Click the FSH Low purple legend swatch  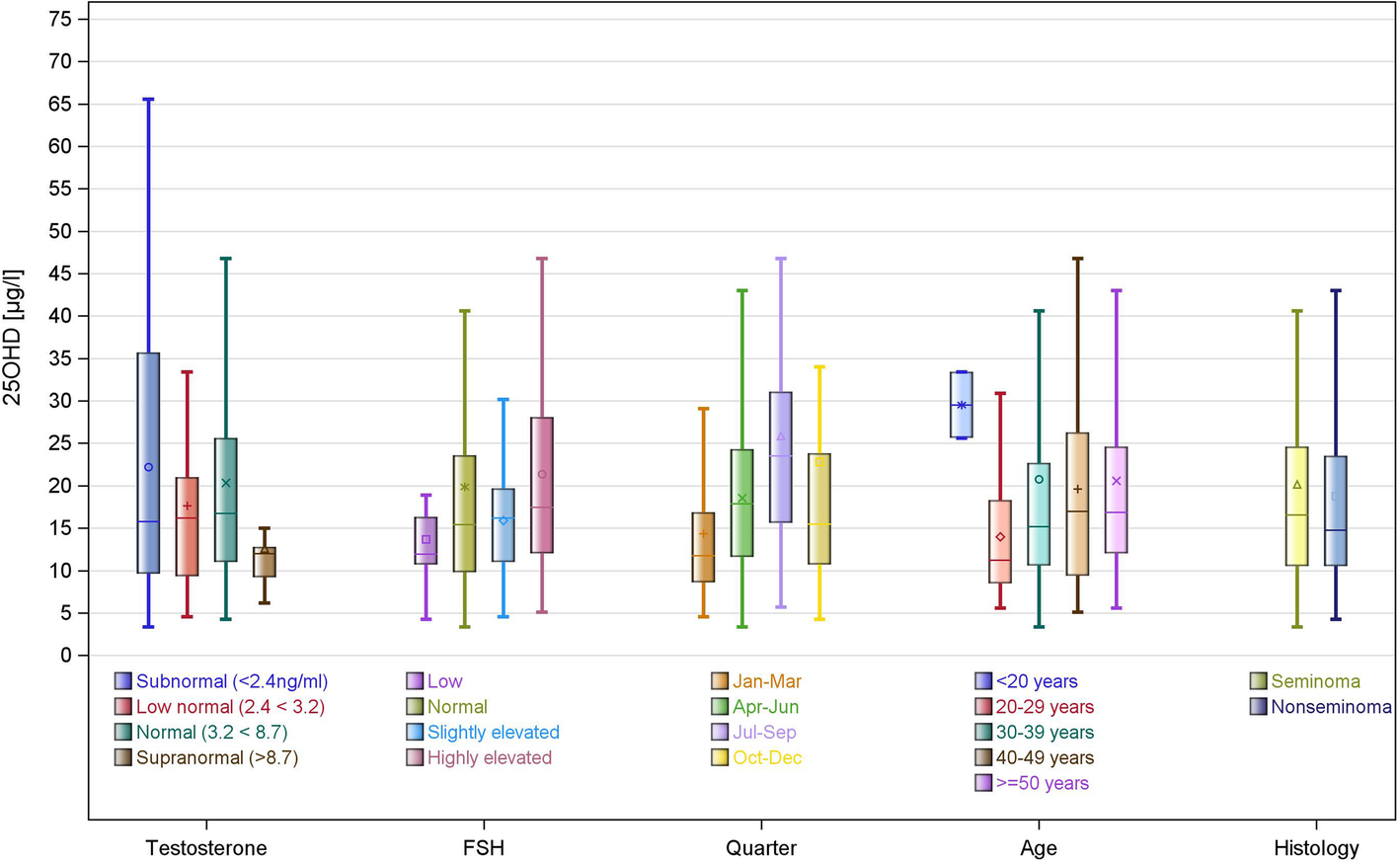click(415, 681)
